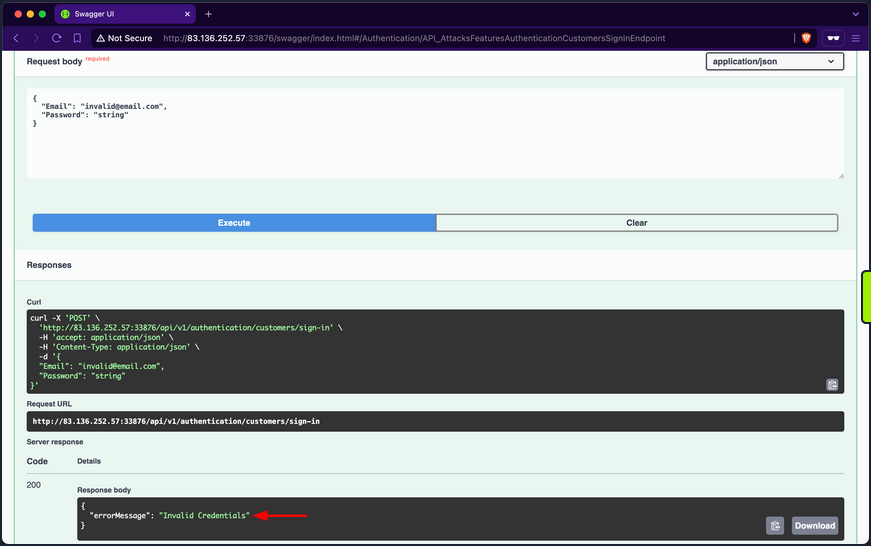Copy the response body to clipboard
This screenshot has width=871, height=546.
pyautogui.click(x=775, y=525)
